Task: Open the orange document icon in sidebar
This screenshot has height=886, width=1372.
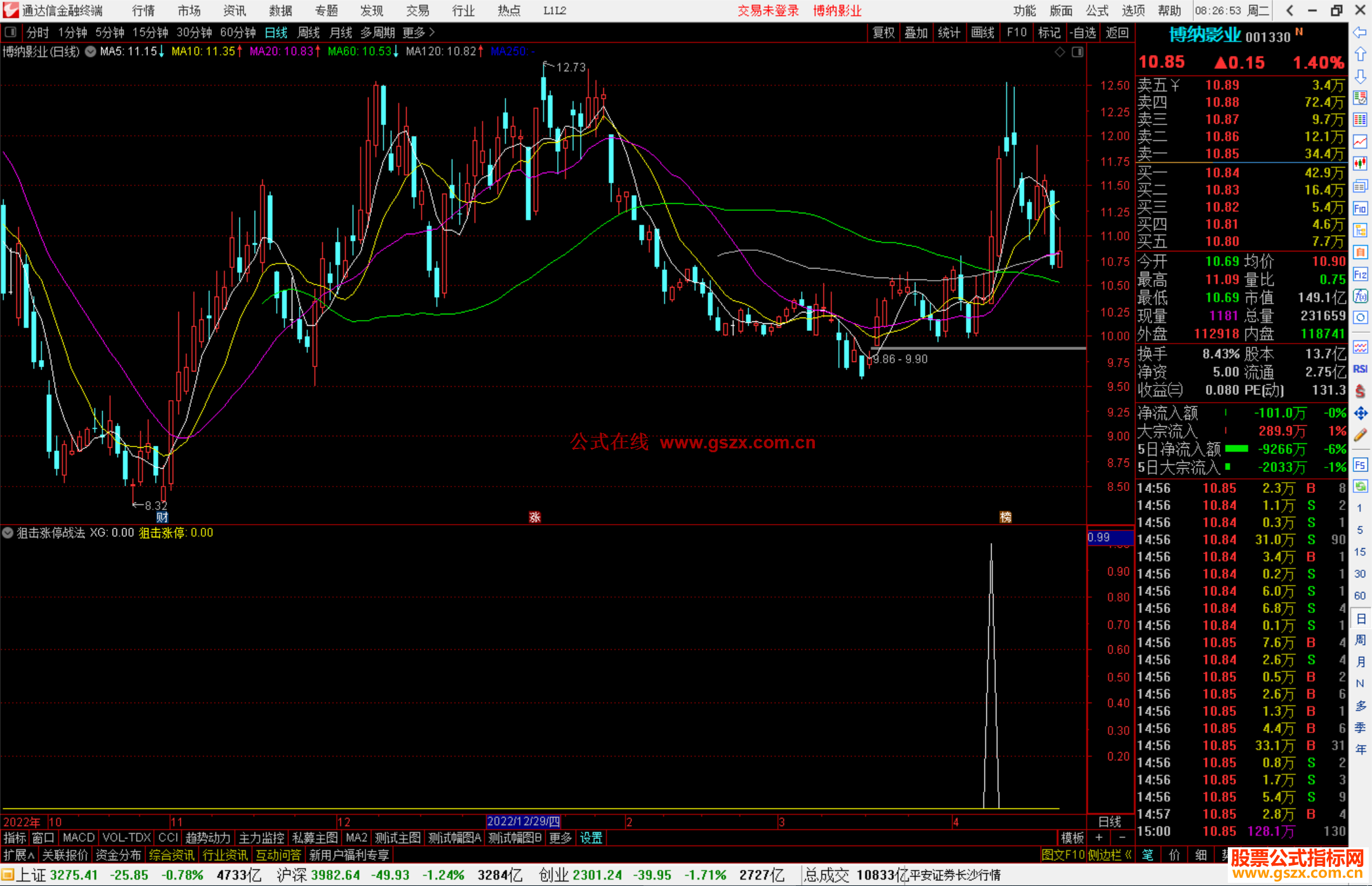Action: coord(1360,252)
